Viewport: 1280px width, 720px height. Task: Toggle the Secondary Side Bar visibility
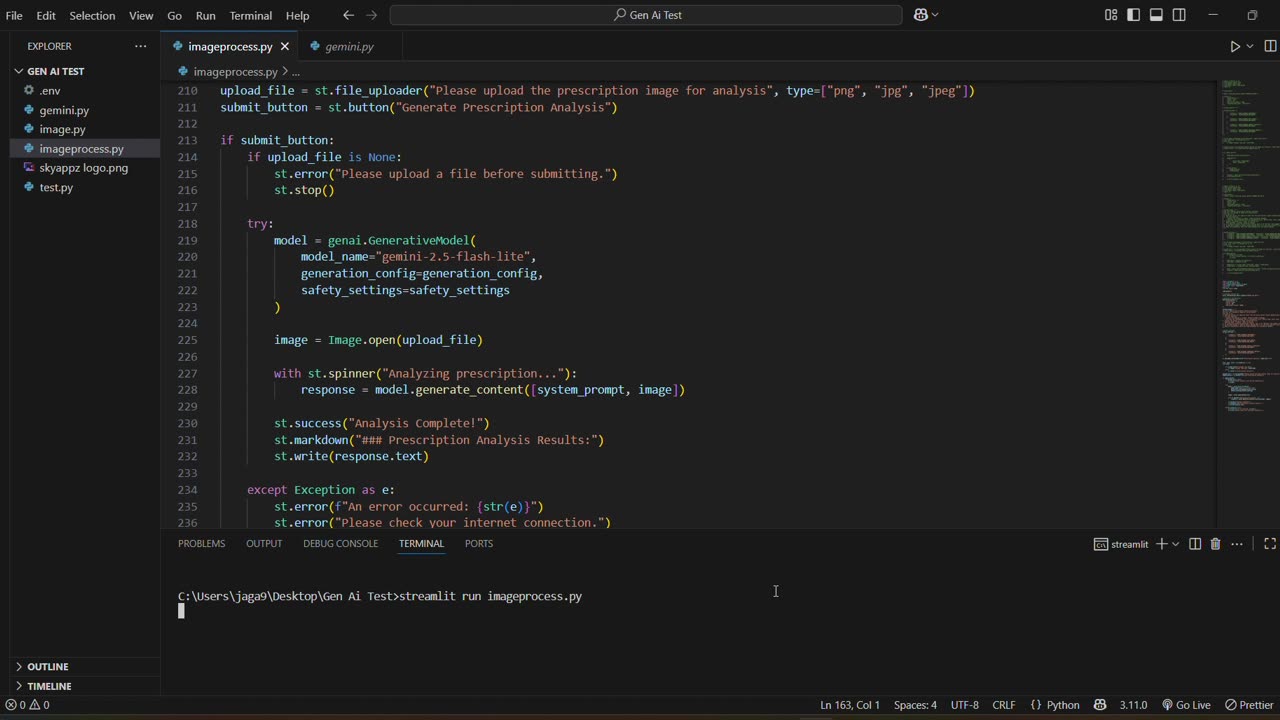coord(1179,15)
